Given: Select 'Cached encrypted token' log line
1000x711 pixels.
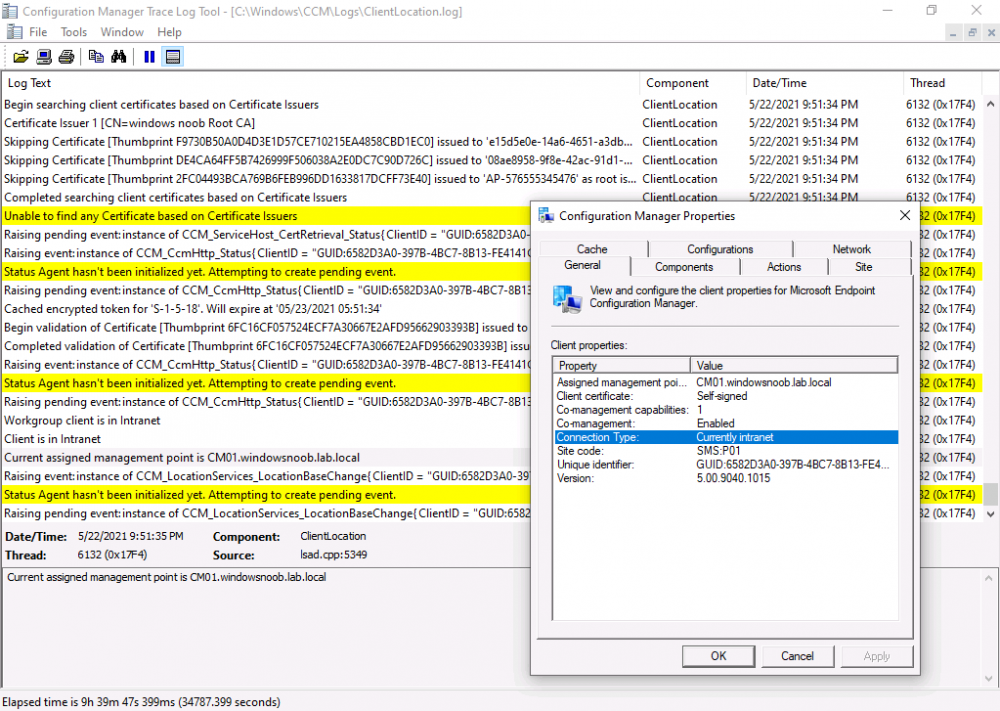Looking at the screenshot, I should coord(267,309).
